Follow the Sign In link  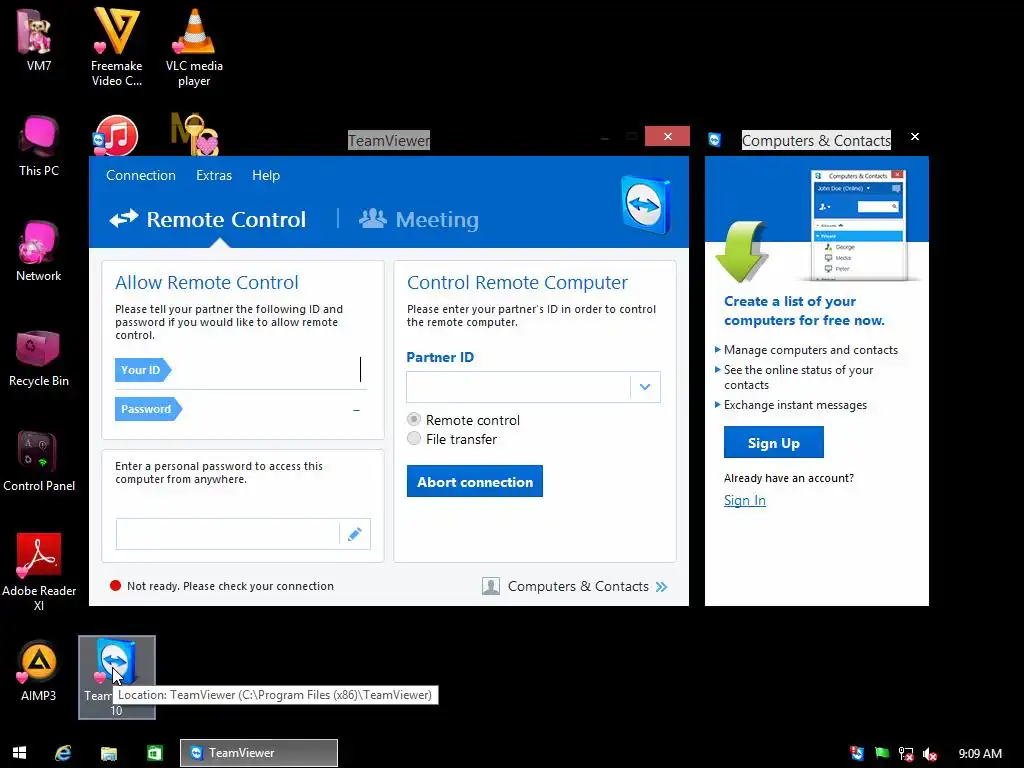click(x=744, y=500)
